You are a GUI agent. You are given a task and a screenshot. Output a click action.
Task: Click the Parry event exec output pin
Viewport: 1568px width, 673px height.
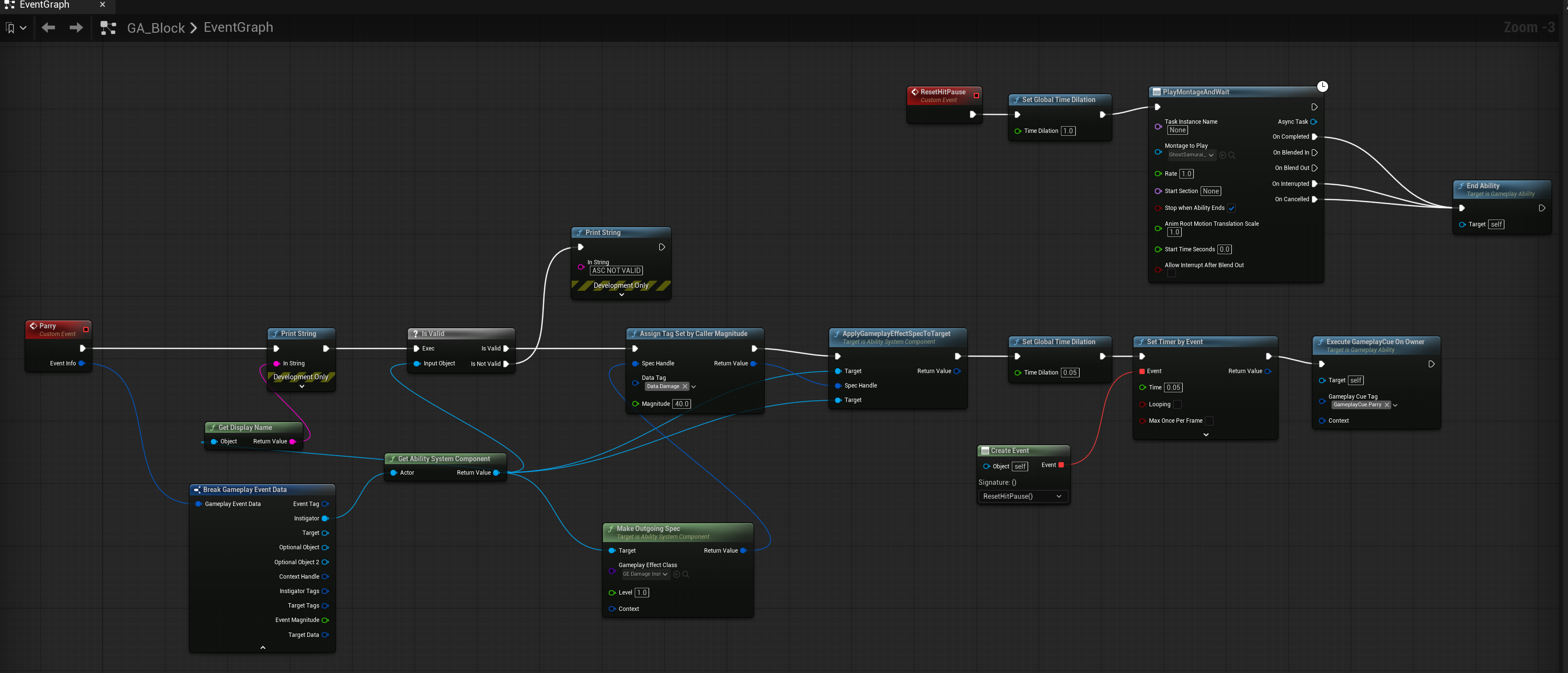(x=82, y=349)
